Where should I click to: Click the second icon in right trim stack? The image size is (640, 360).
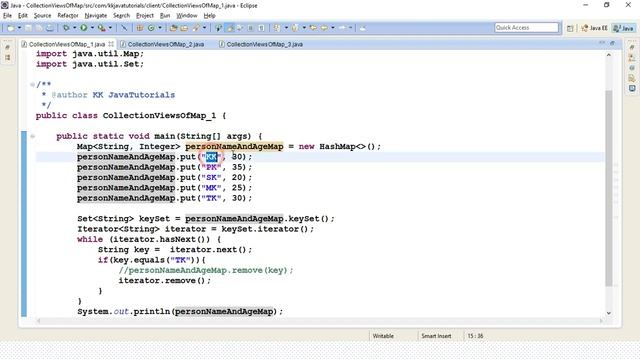632,58
